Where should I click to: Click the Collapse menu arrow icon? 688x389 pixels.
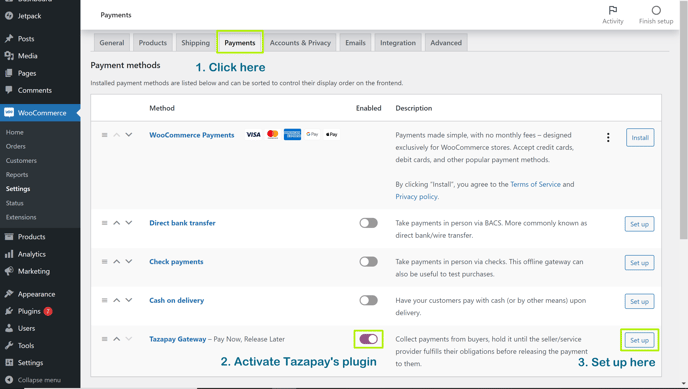[x=9, y=380]
